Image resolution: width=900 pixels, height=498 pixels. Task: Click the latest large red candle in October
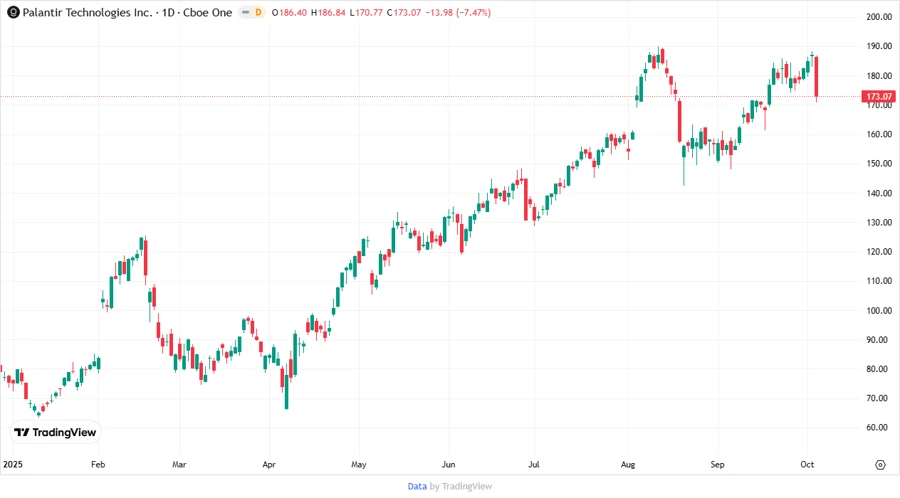point(817,77)
